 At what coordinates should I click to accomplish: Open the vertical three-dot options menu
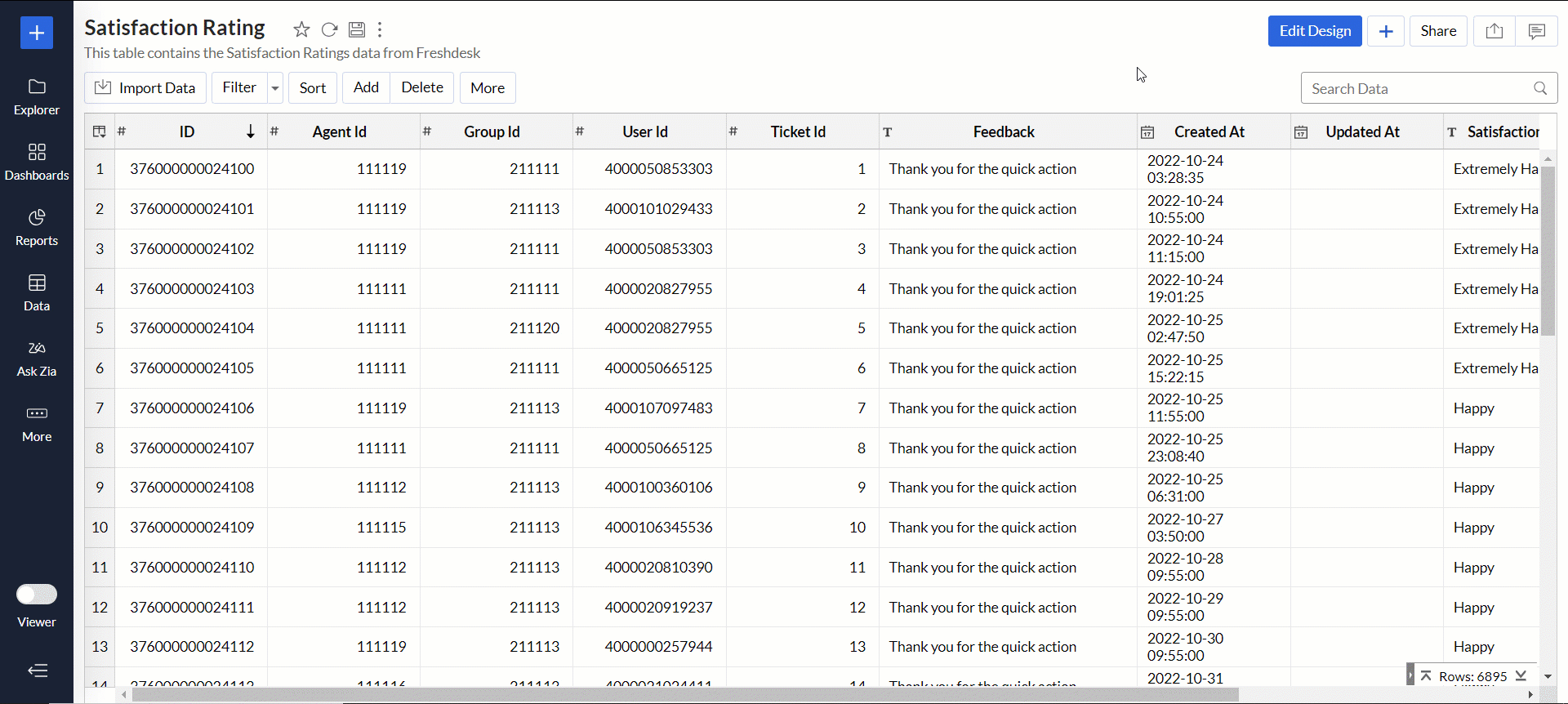380,30
